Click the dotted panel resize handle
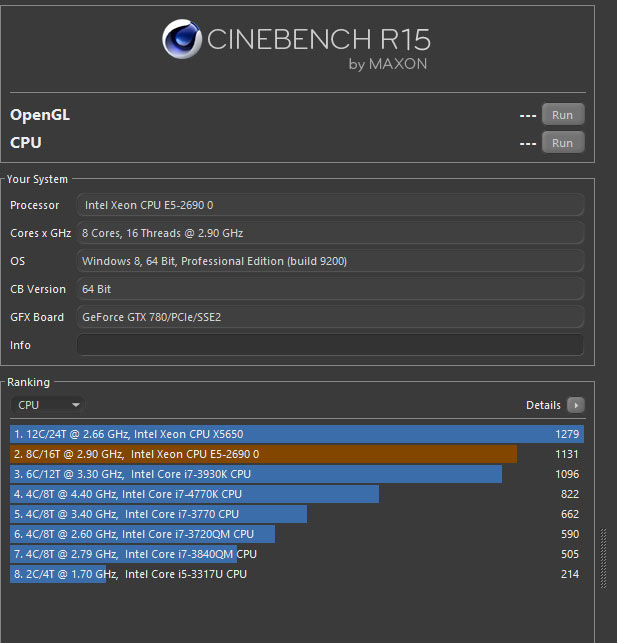 pyautogui.click(x=603, y=559)
